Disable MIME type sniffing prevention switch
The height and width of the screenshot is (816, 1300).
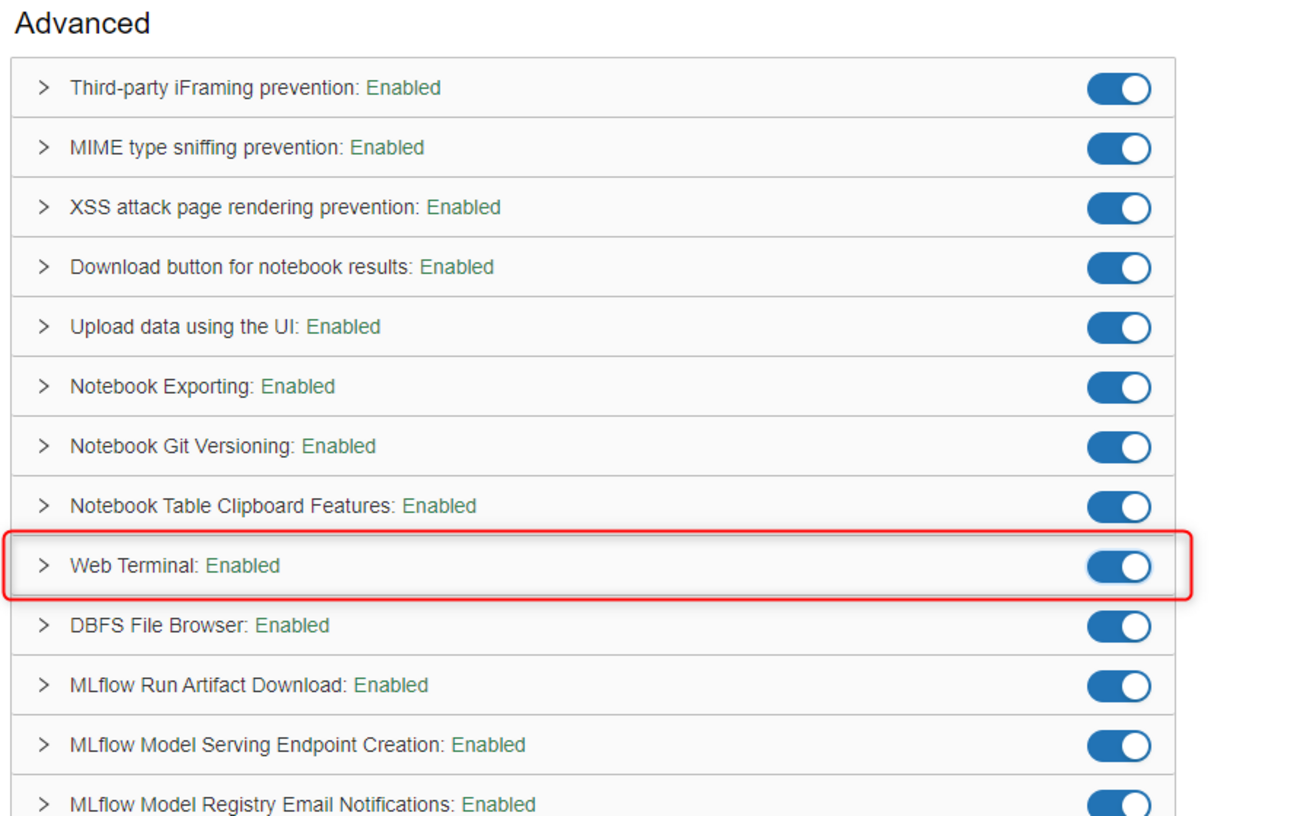tap(1118, 149)
